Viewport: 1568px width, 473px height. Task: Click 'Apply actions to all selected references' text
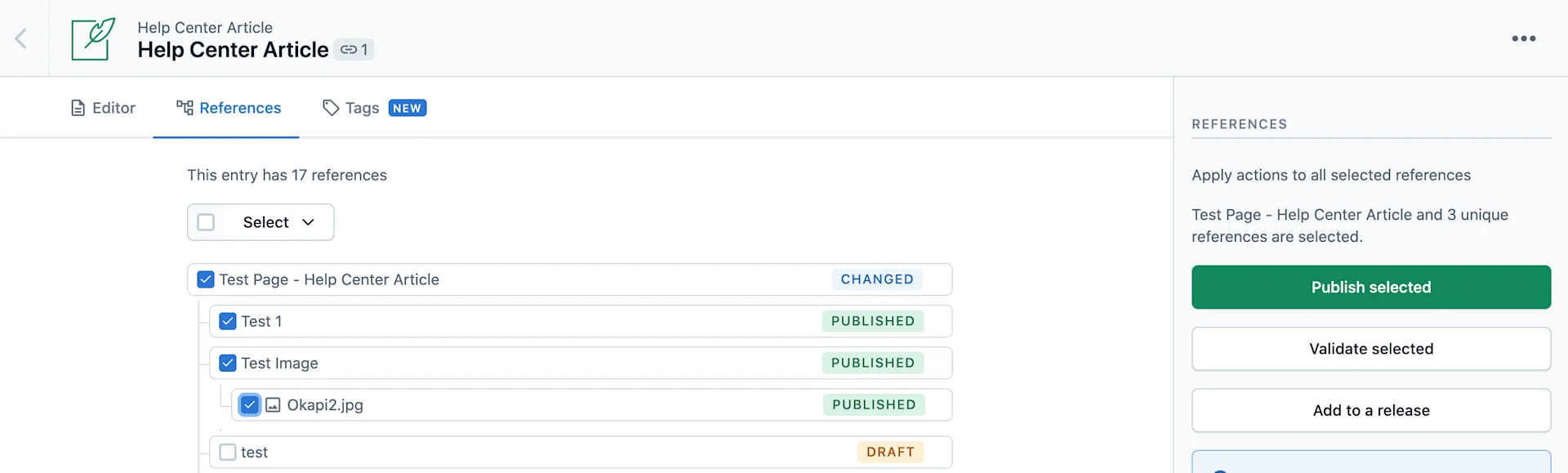tap(1331, 175)
